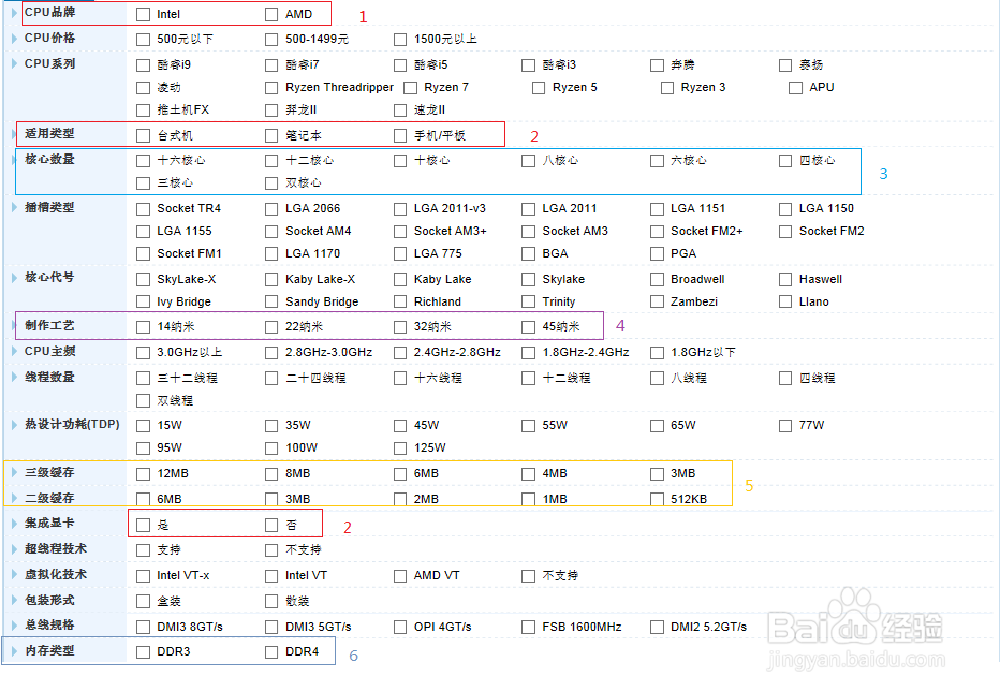The height and width of the screenshot is (694, 1000).
Task: Click the Socket TR4 label
Action: coord(189,209)
